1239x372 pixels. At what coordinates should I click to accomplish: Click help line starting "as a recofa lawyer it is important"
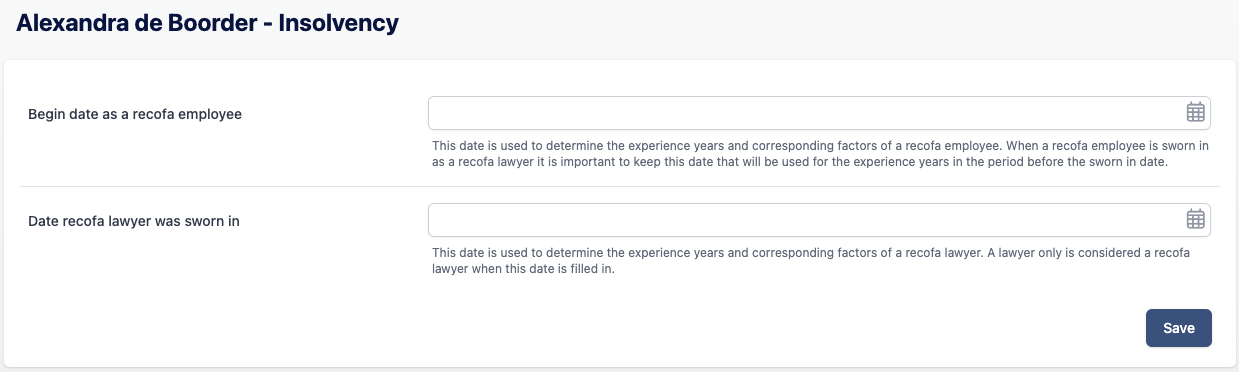click(800, 161)
